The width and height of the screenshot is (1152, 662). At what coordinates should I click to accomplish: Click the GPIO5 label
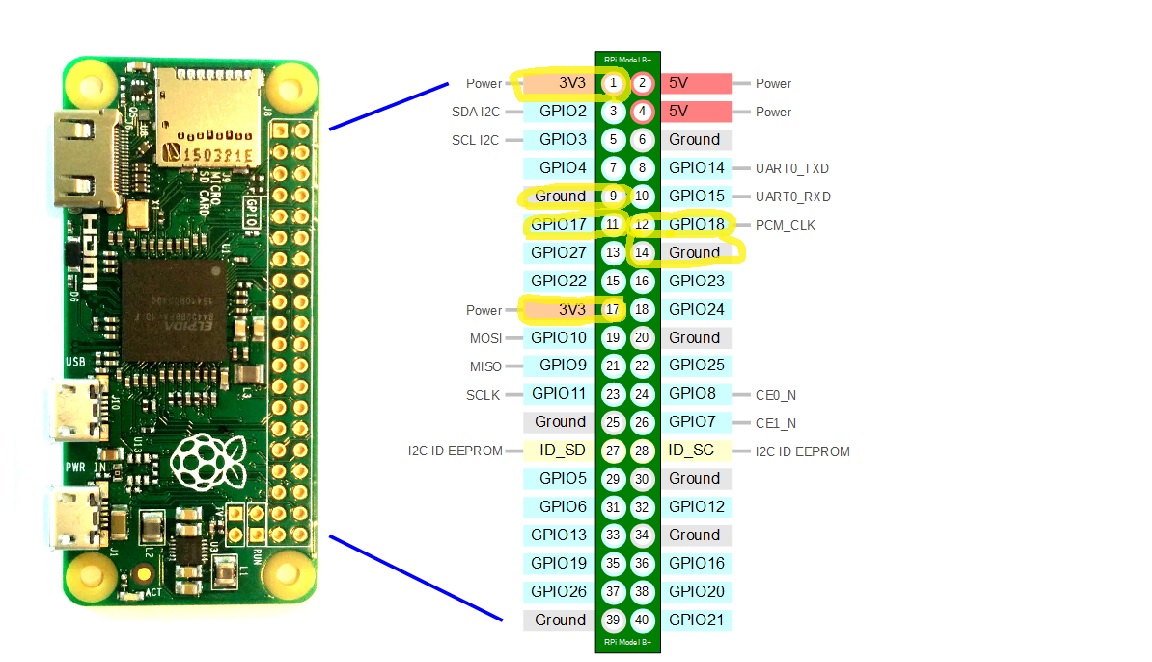558,478
